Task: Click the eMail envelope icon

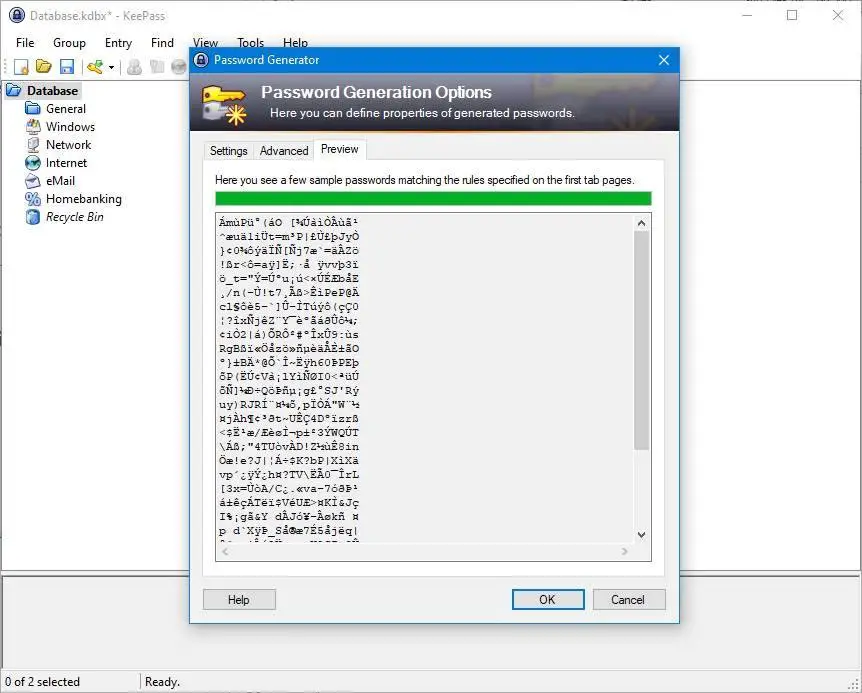Action: click(33, 181)
